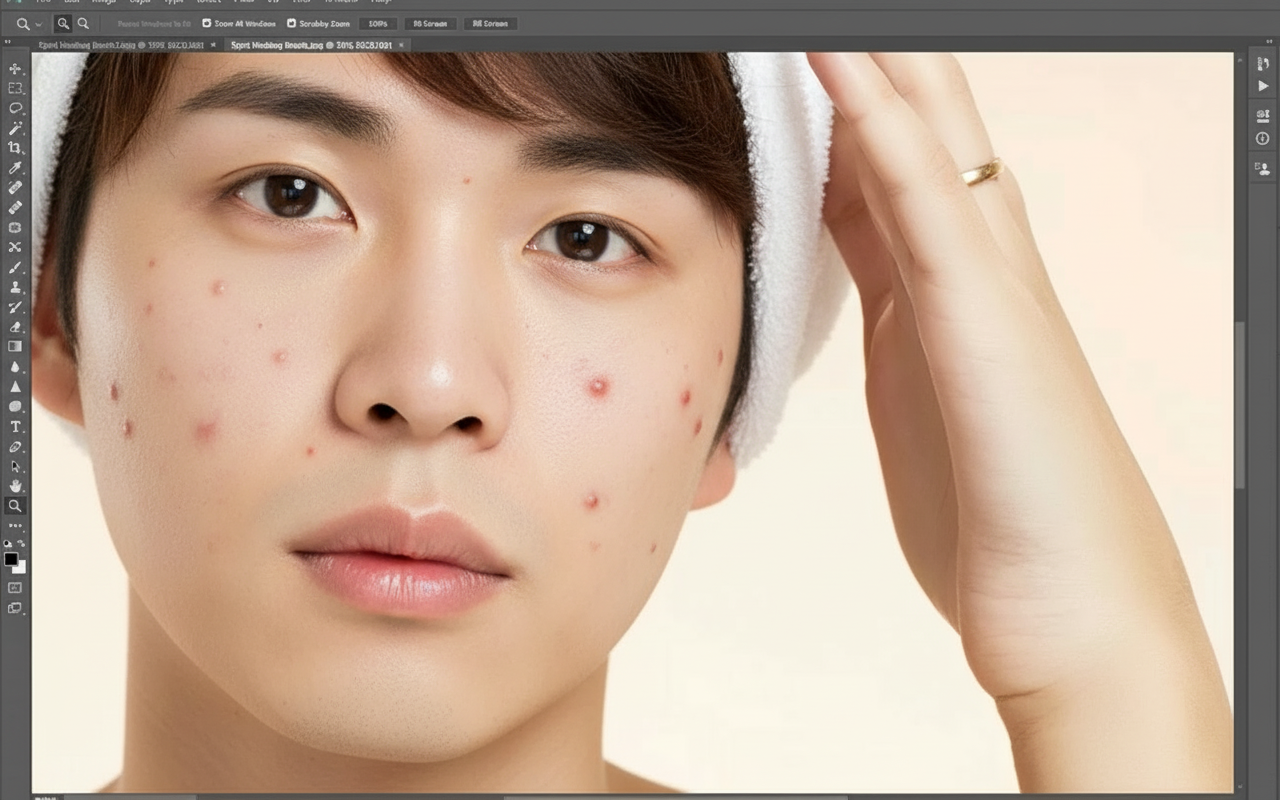
Task: Select the Clone Stamp tool
Action: tap(15, 287)
